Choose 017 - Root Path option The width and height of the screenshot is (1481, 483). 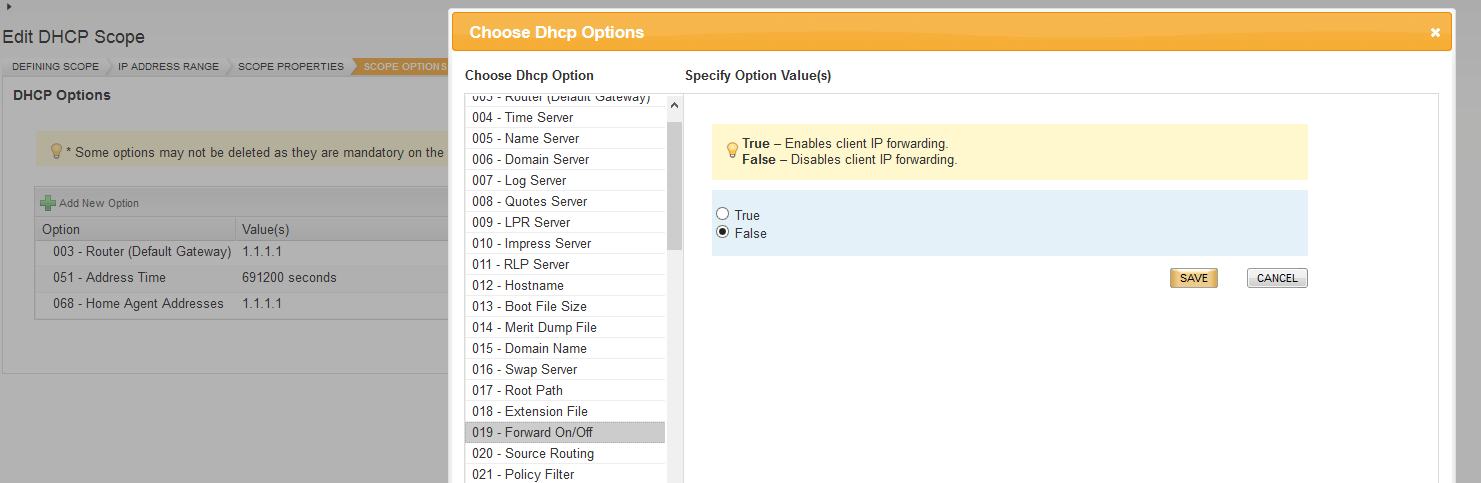point(565,390)
